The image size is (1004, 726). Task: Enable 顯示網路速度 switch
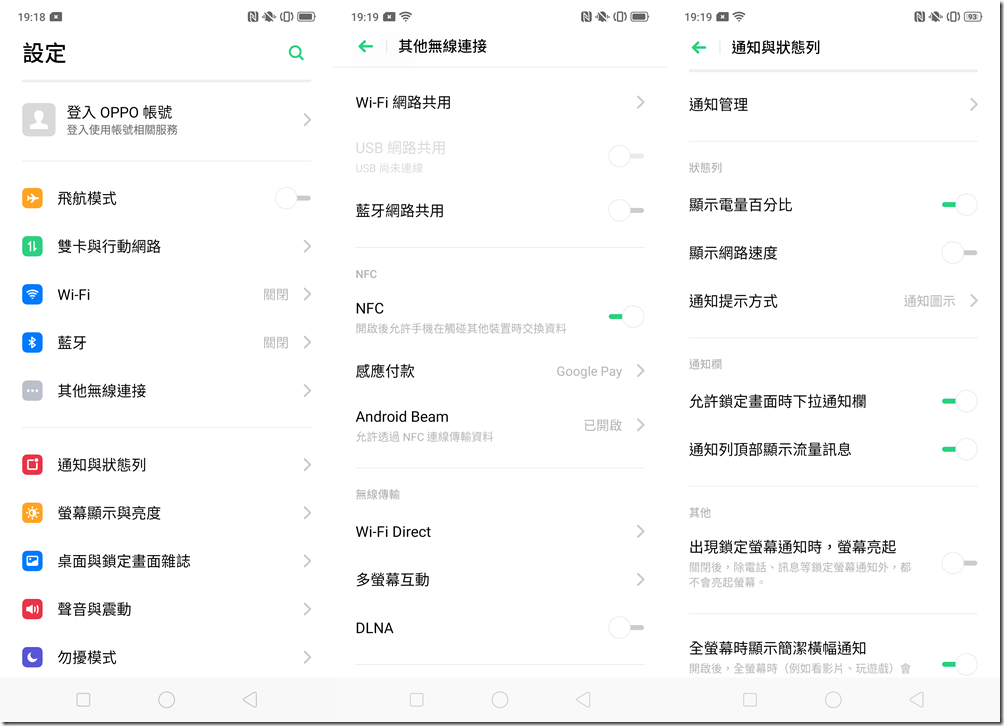click(x=959, y=252)
